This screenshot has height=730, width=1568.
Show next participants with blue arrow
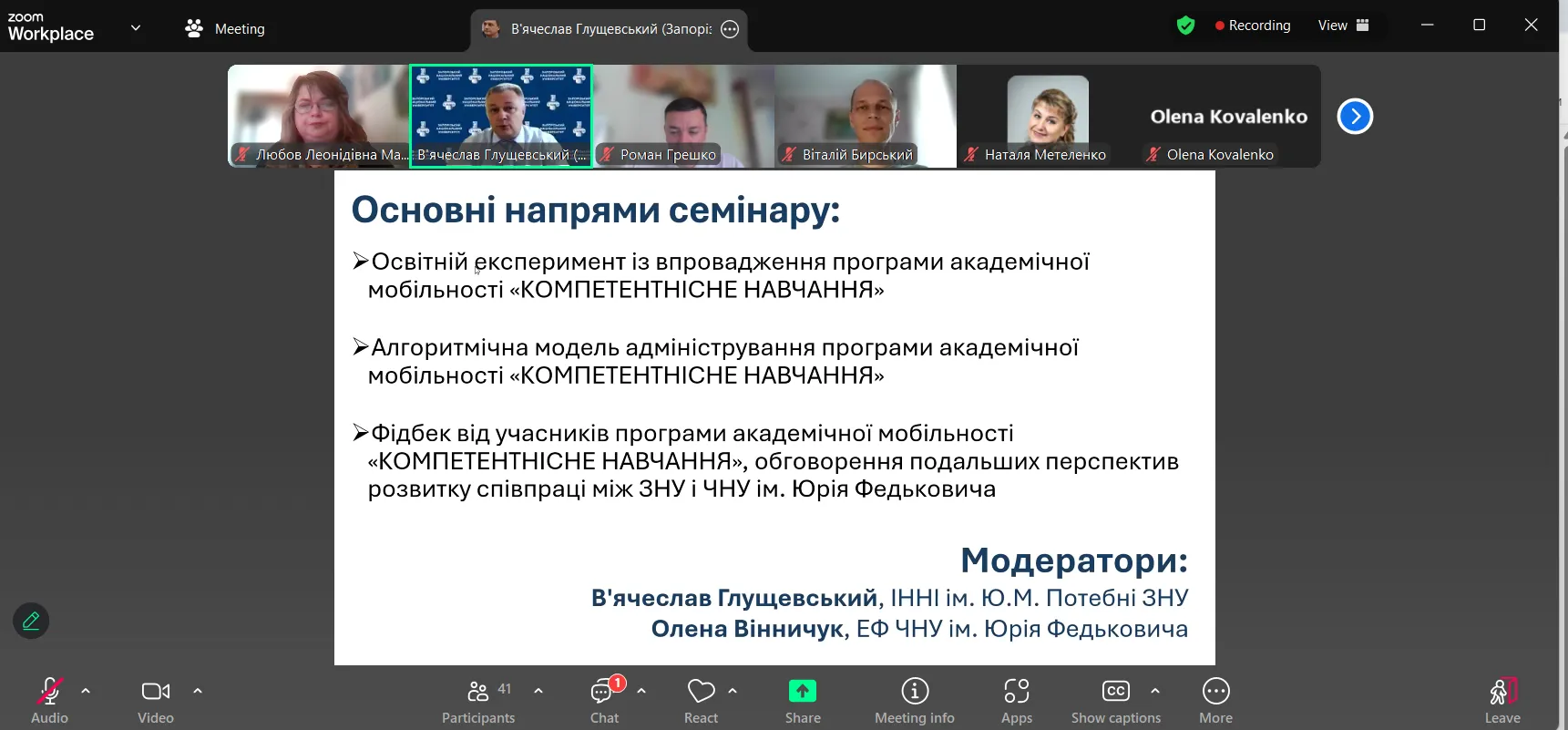(x=1355, y=116)
